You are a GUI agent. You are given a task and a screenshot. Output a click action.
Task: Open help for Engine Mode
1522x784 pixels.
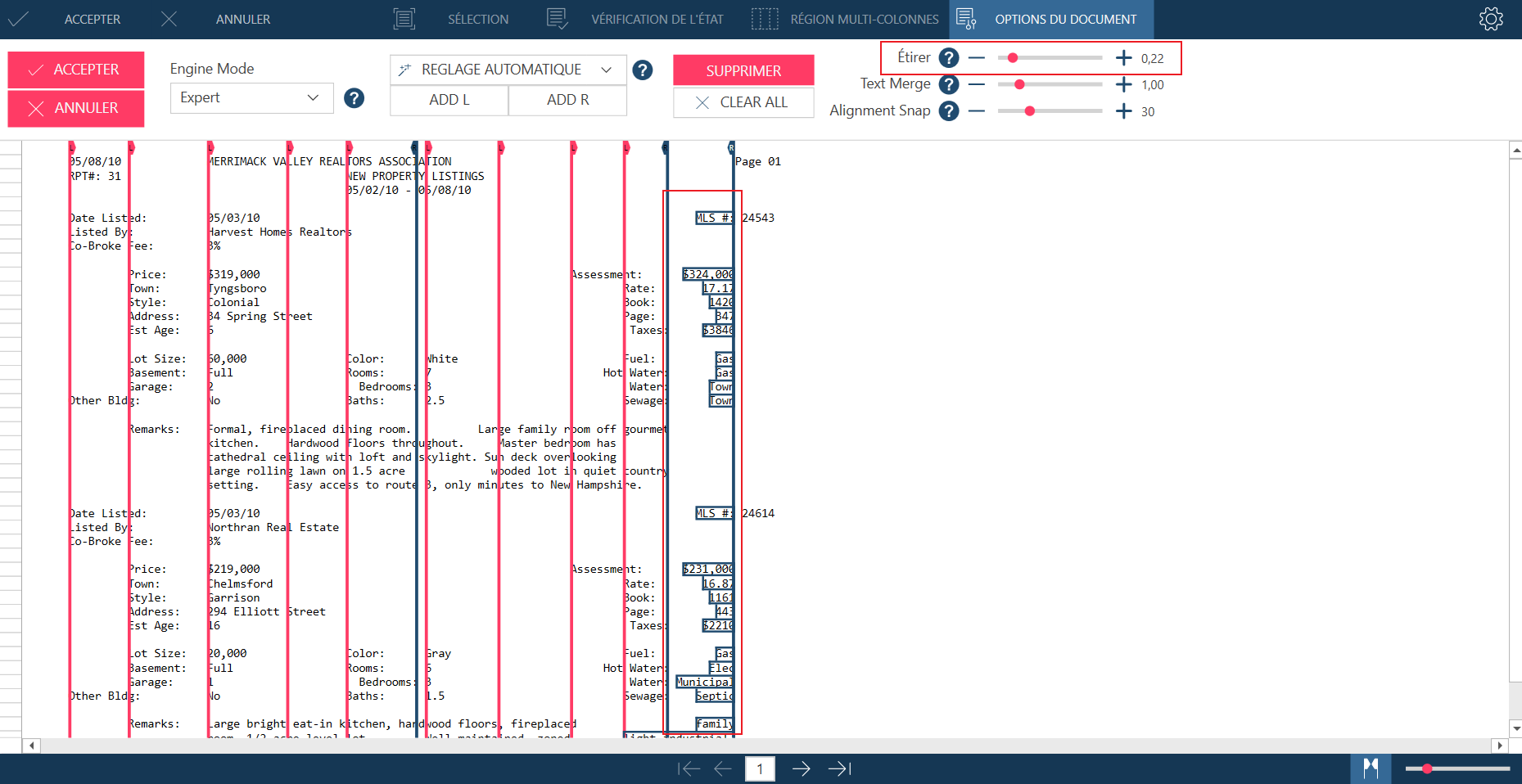354,98
